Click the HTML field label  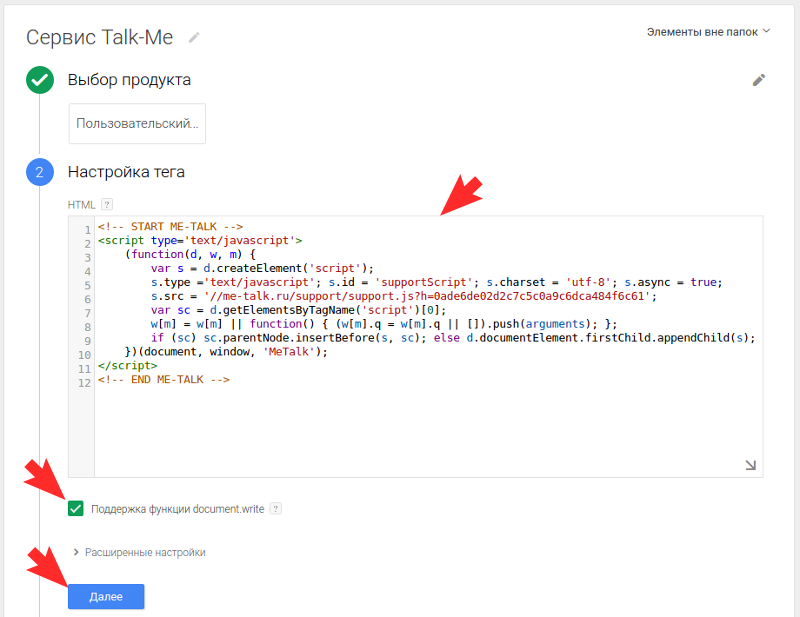click(x=82, y=205)
